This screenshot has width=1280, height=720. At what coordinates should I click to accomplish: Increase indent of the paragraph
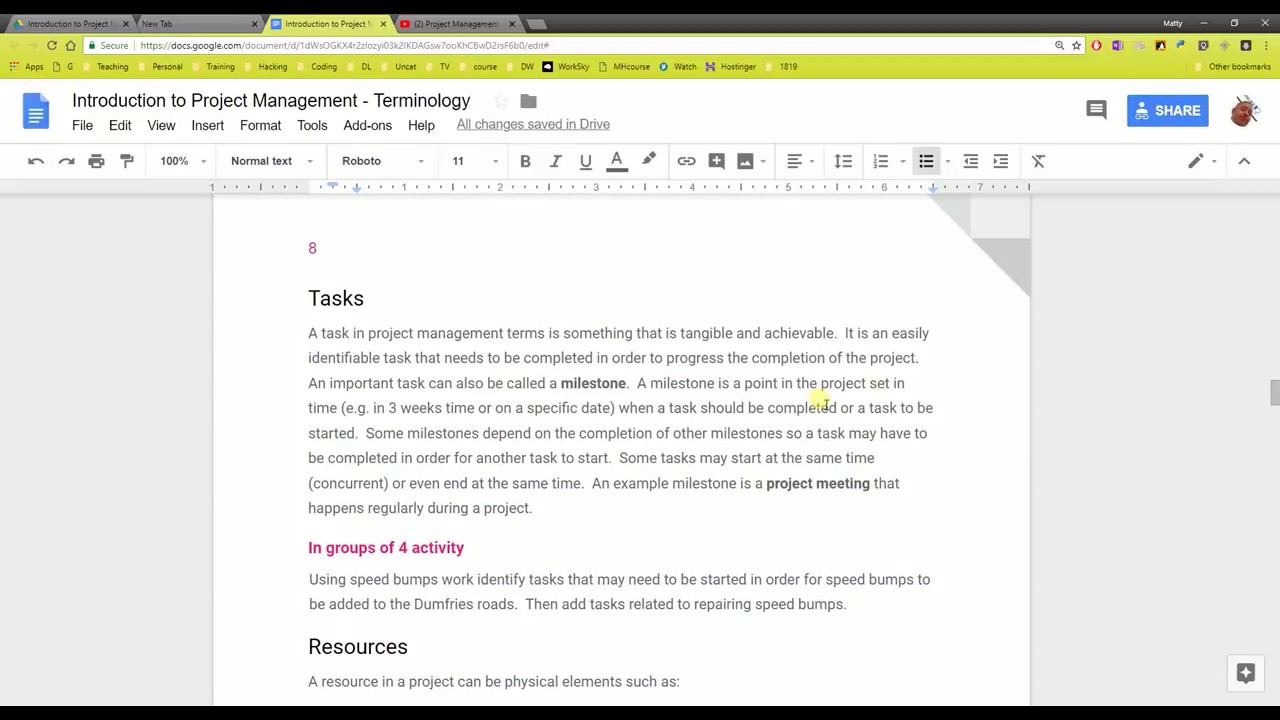1001,161
